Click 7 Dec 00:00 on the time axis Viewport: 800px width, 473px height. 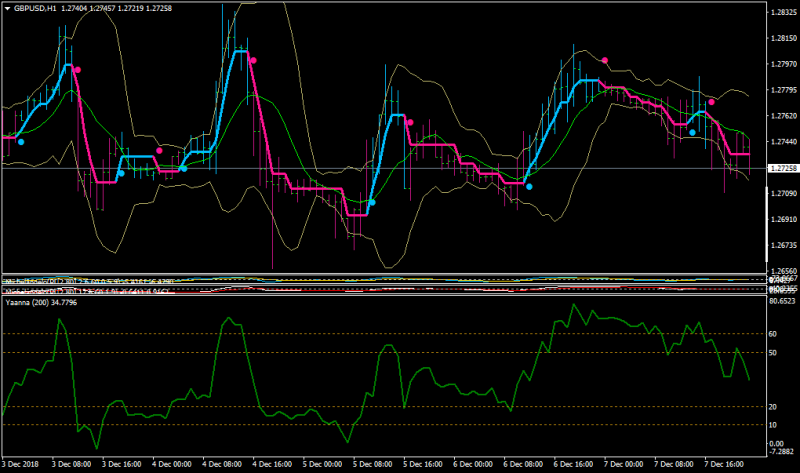(624, 464)
